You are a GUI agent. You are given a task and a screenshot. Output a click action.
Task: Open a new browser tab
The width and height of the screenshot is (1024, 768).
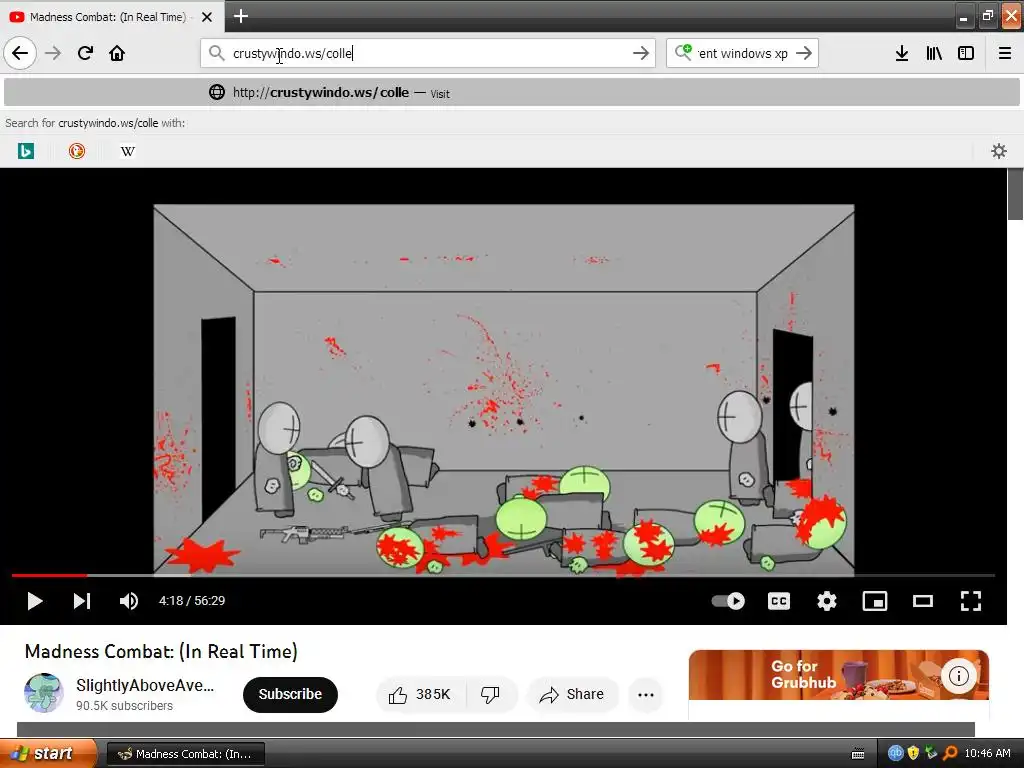(240, 16)
